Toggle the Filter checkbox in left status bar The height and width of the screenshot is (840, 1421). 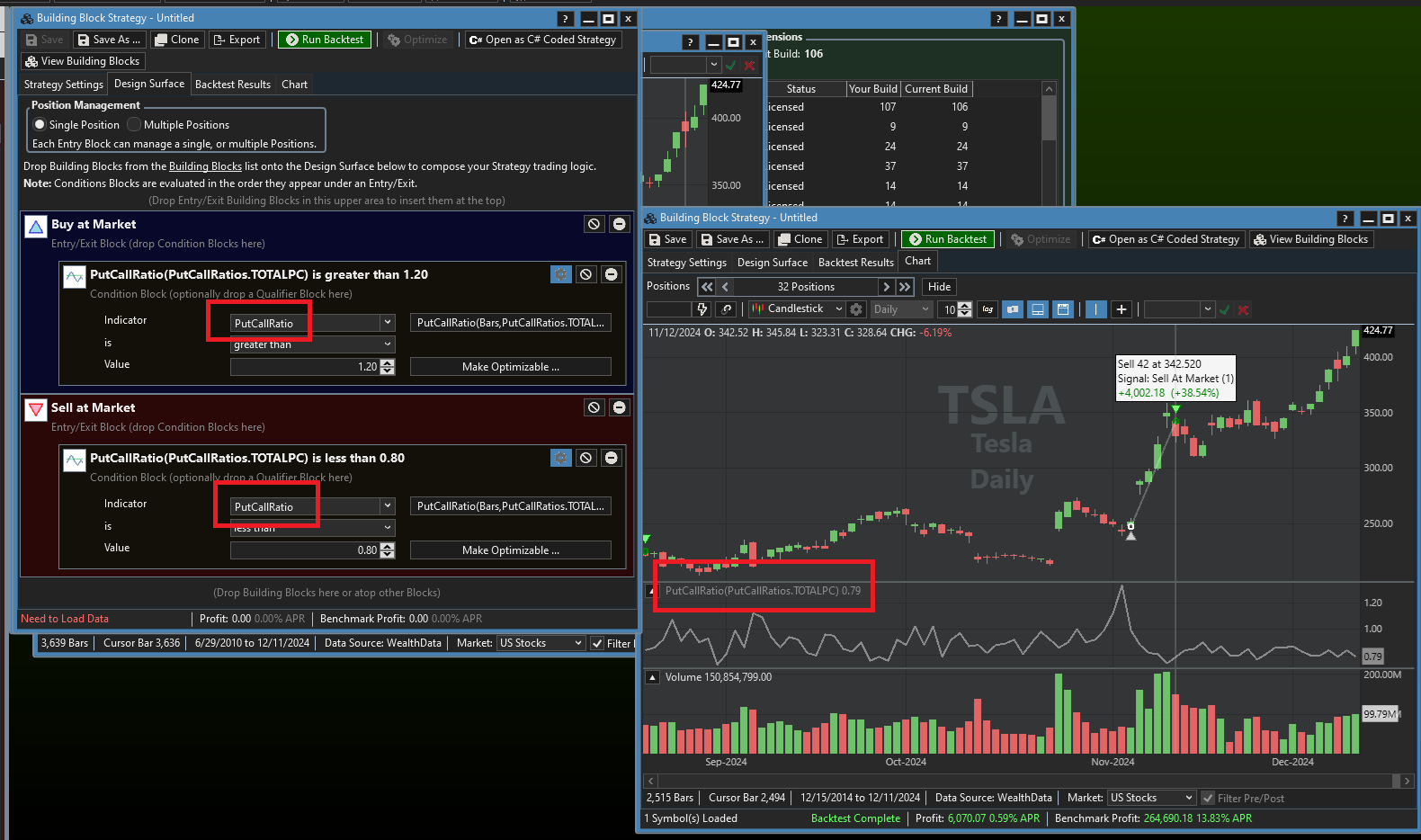coord(597,643)
